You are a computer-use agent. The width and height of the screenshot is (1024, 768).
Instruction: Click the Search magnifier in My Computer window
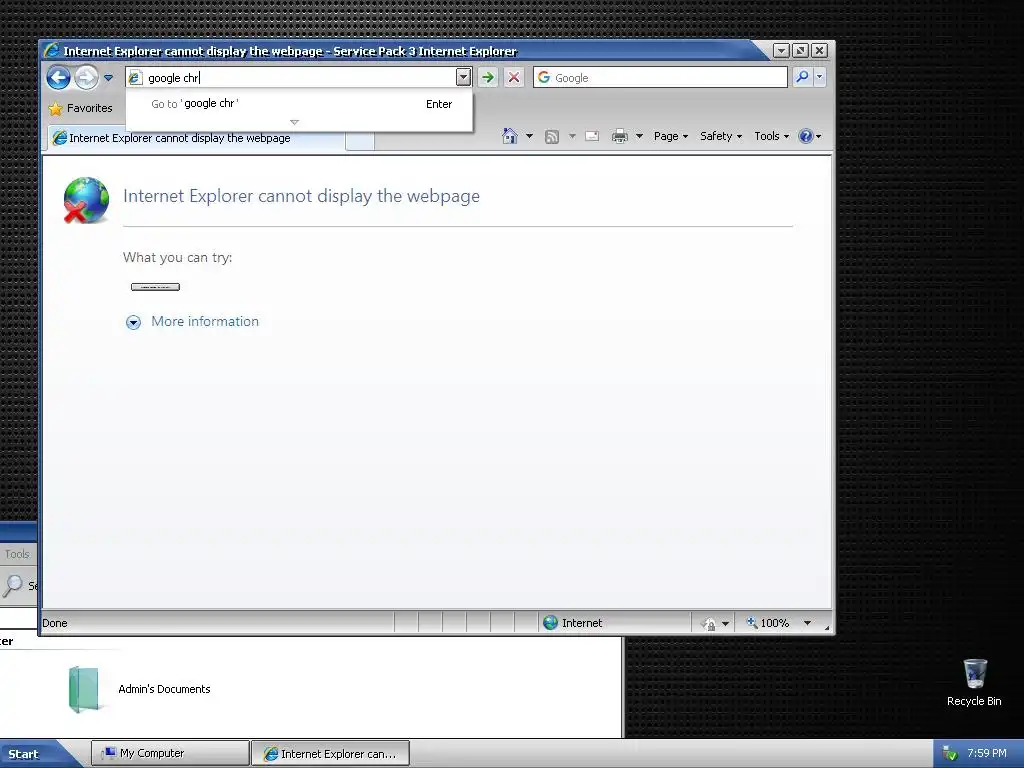pyautogui.click(x=12, y=586)
